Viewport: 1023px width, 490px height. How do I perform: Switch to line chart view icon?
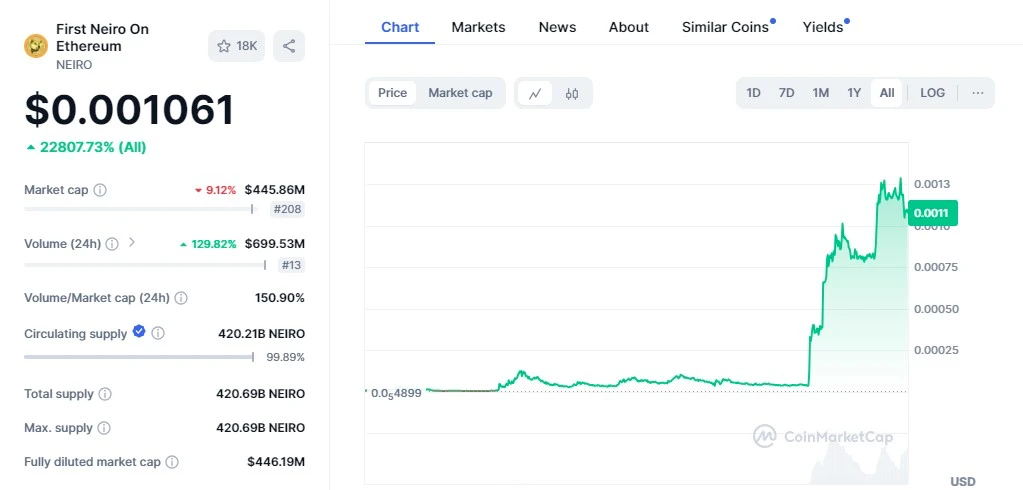tap(535, 93)
